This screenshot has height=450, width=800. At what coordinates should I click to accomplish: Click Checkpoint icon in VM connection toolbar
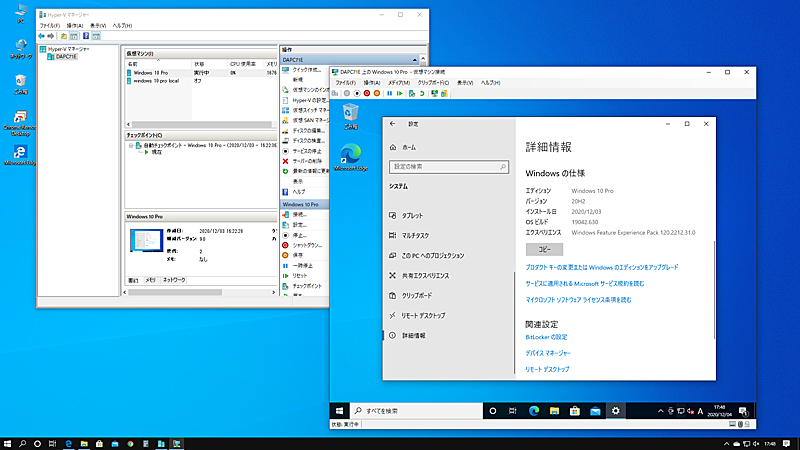coord(412,93)
